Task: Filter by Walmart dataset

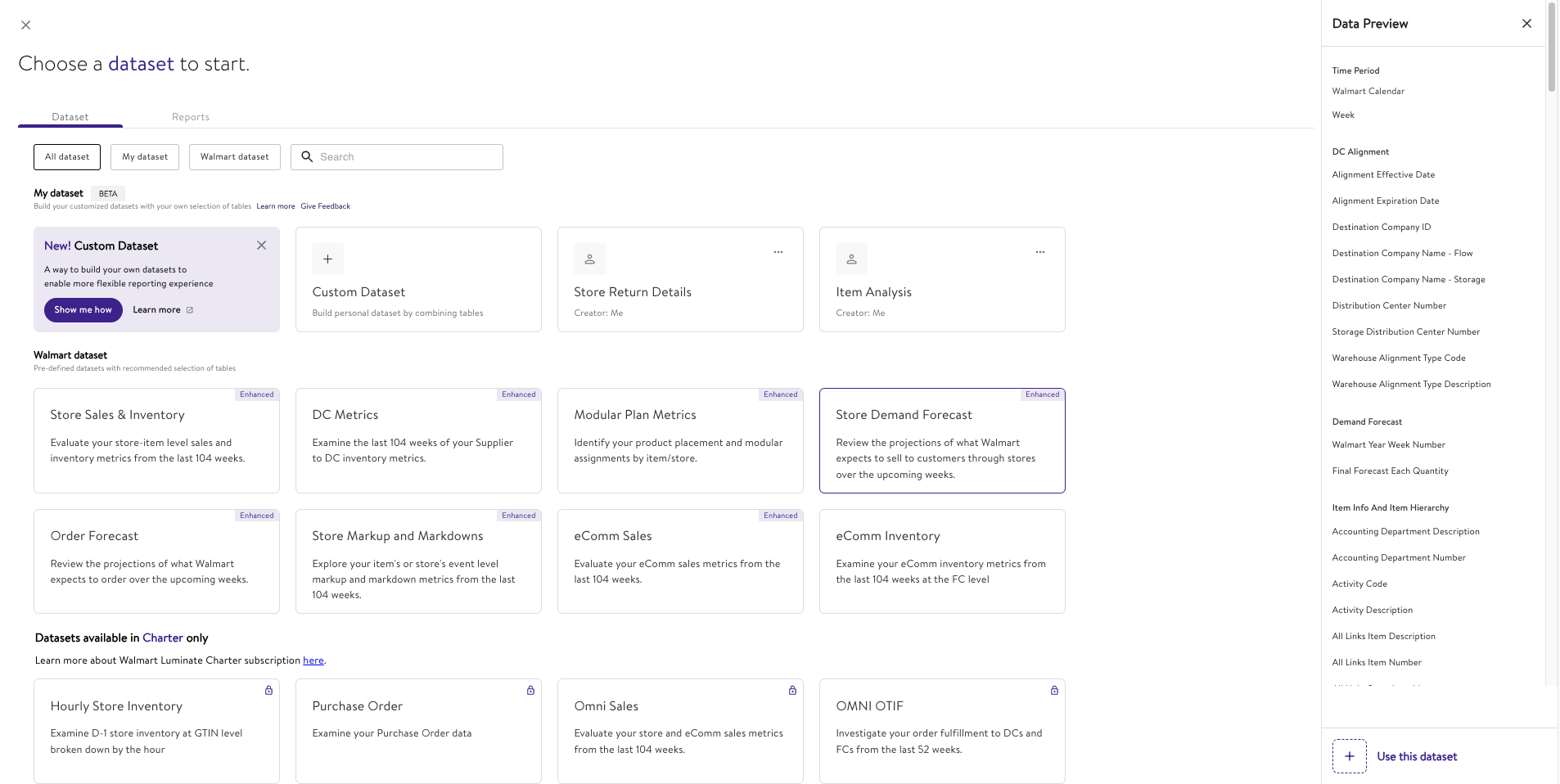Action: click(x=235, y=157)
